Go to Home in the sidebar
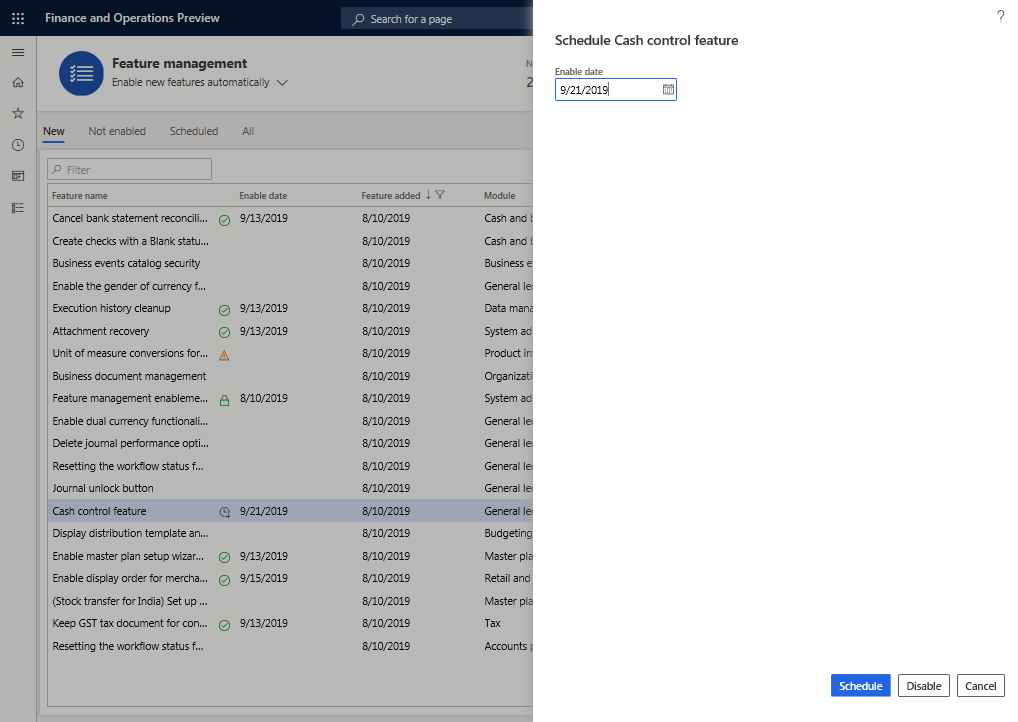 click(x=18, y=83)
